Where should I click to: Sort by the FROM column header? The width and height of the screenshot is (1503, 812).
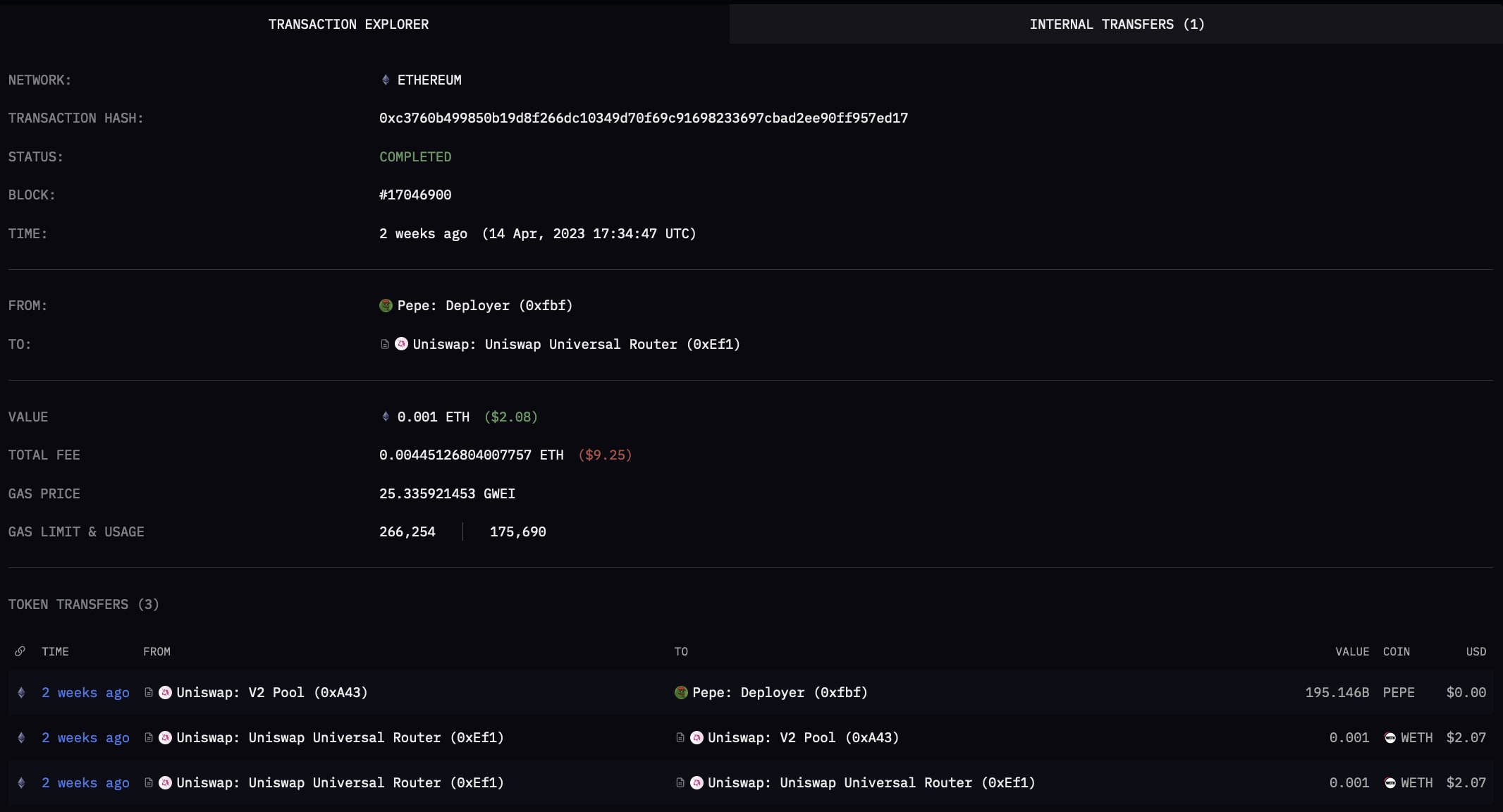pos(157,651)
